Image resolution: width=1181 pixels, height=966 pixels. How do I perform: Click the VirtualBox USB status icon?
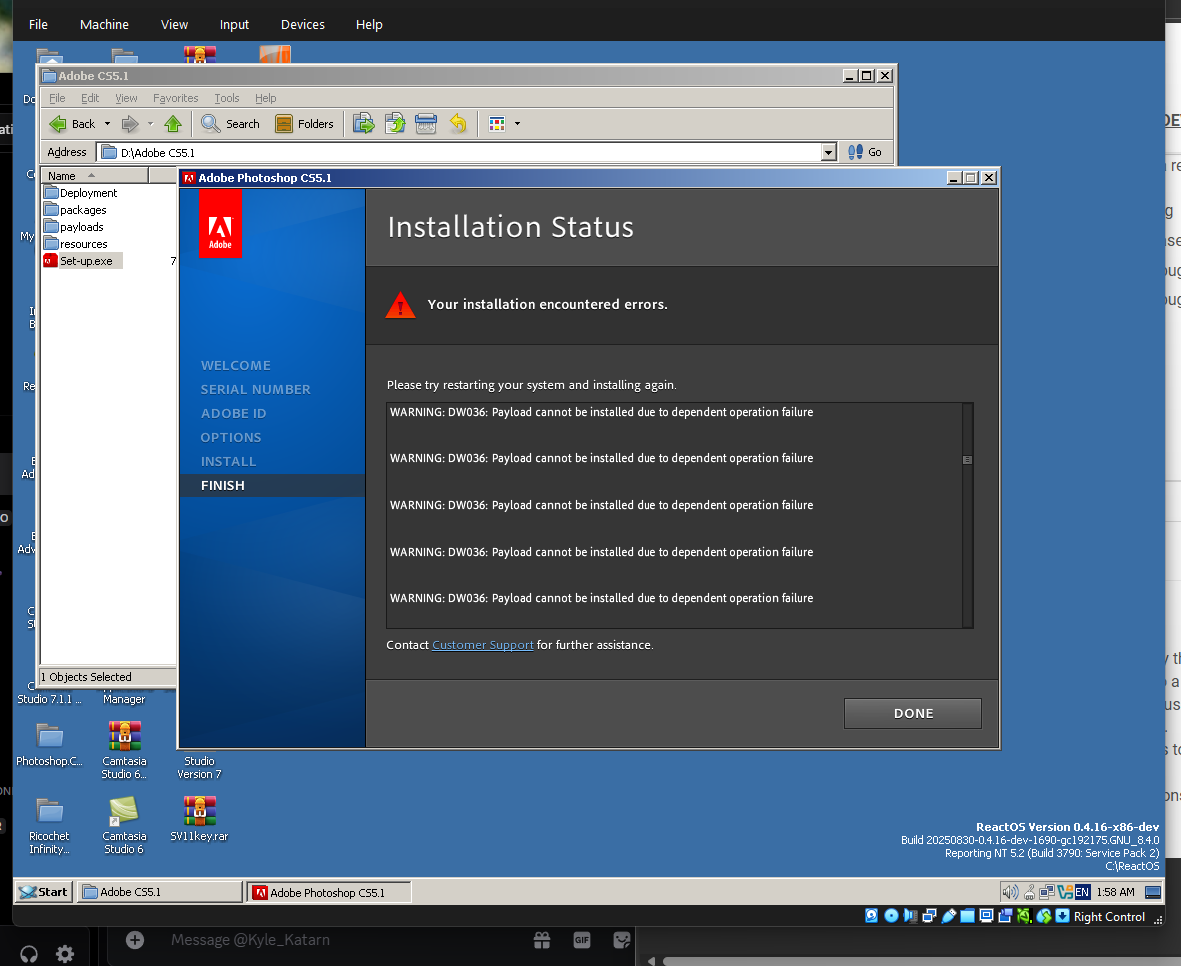(949, 916)
